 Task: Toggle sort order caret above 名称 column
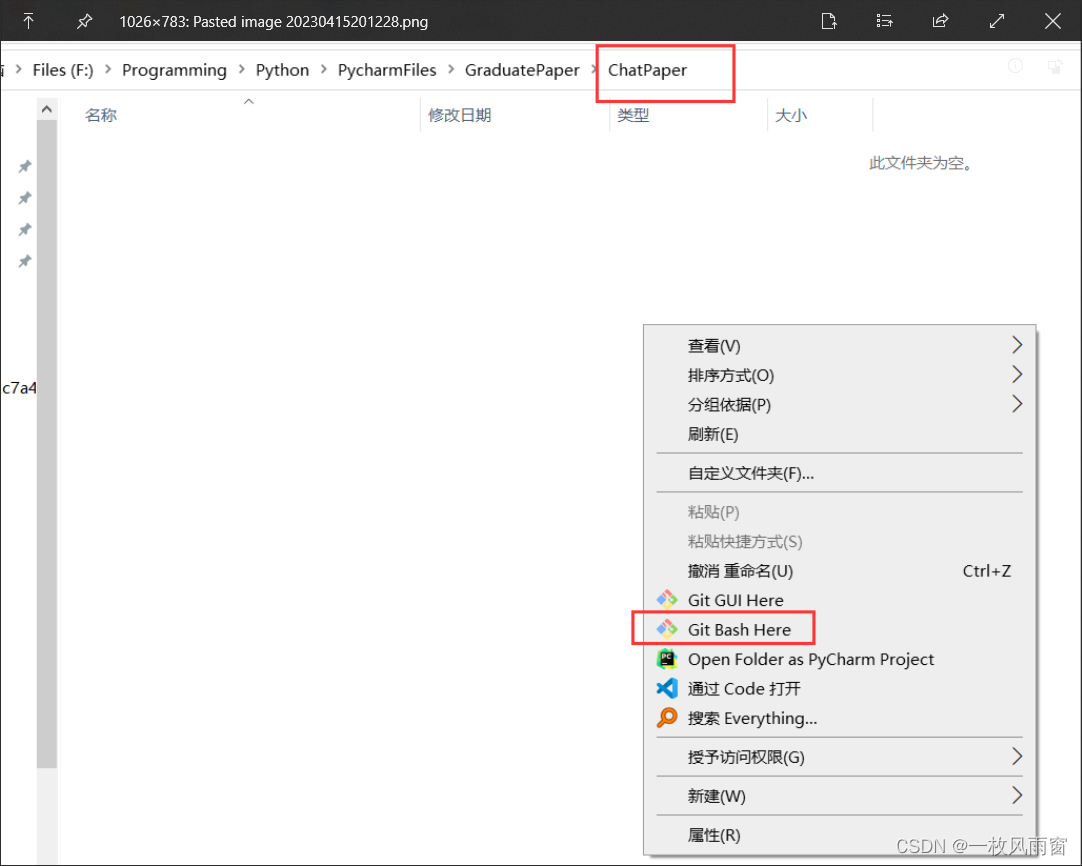[x=248, y=101]
